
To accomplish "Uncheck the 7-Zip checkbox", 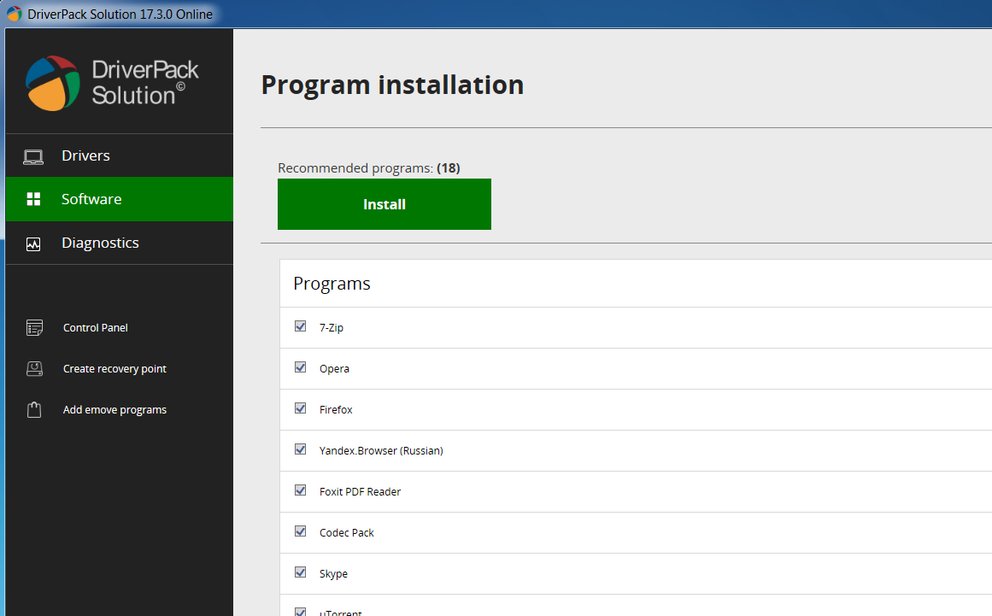I will point(301,326).
